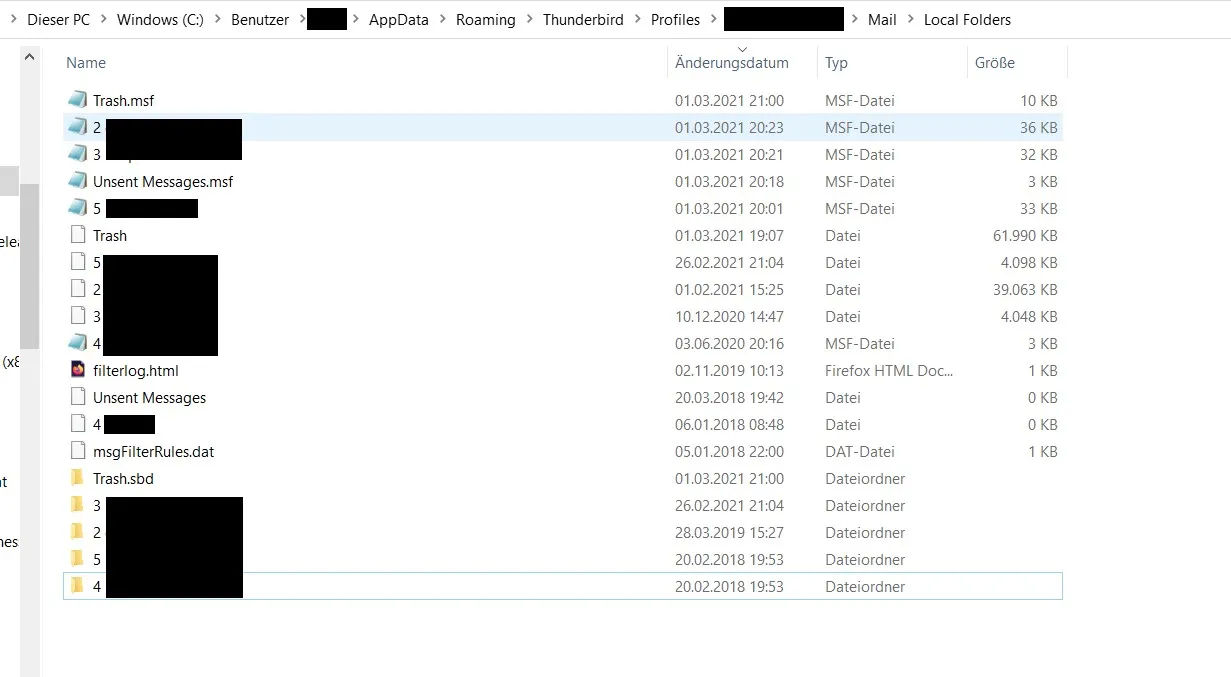Click the blank Trash file icon

click(x=78, y=235)
